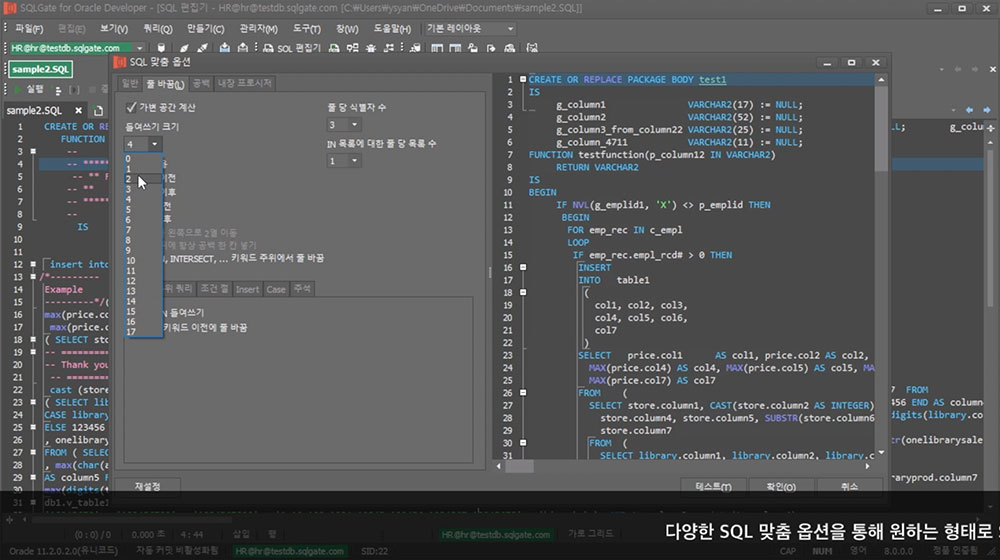This screenshot has width=1000, height=560.
Task: Click the database cylinder icon in toolbar
Action: pos(161,48)
